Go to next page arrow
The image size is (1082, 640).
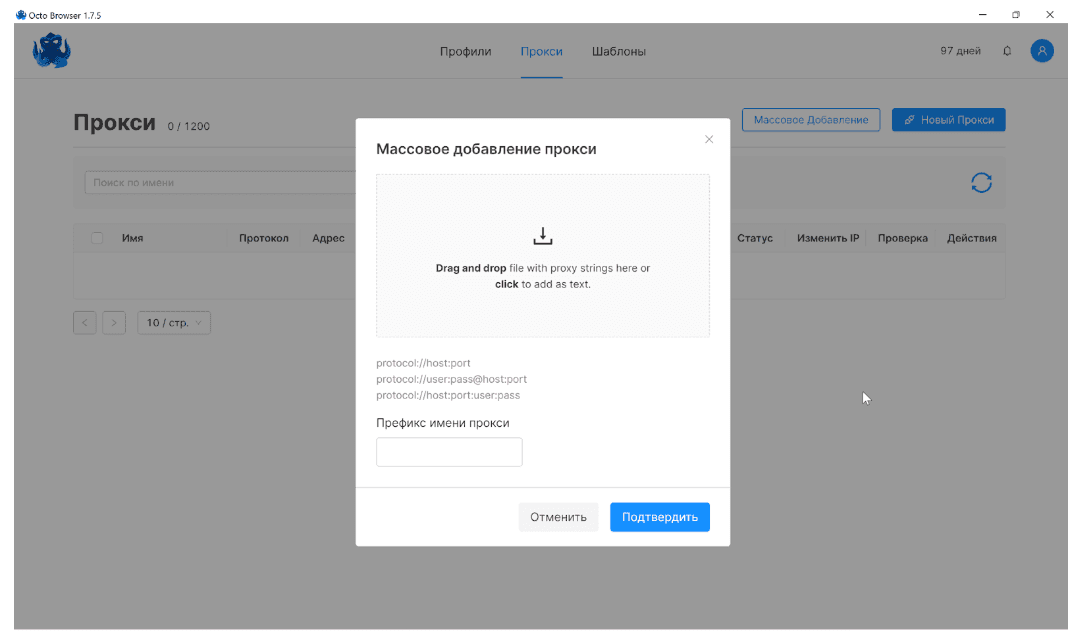click(114, 323)
